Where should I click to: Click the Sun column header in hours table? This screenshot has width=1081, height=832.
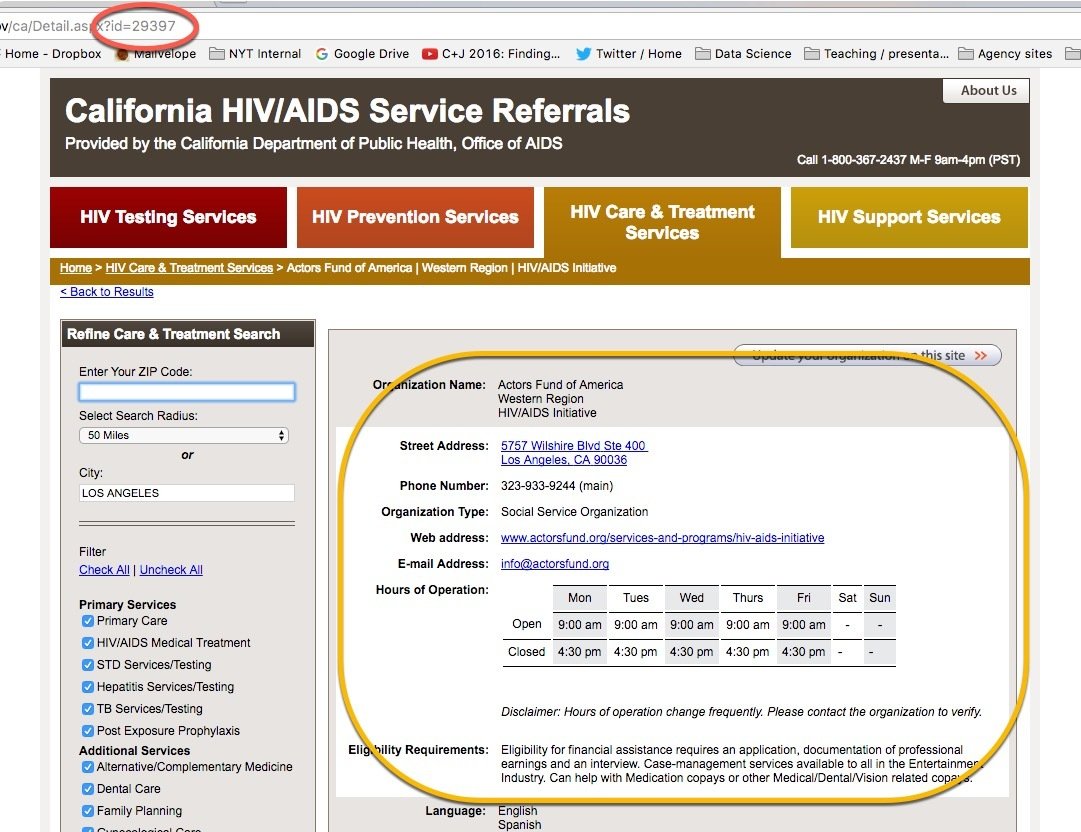[880, 598]
